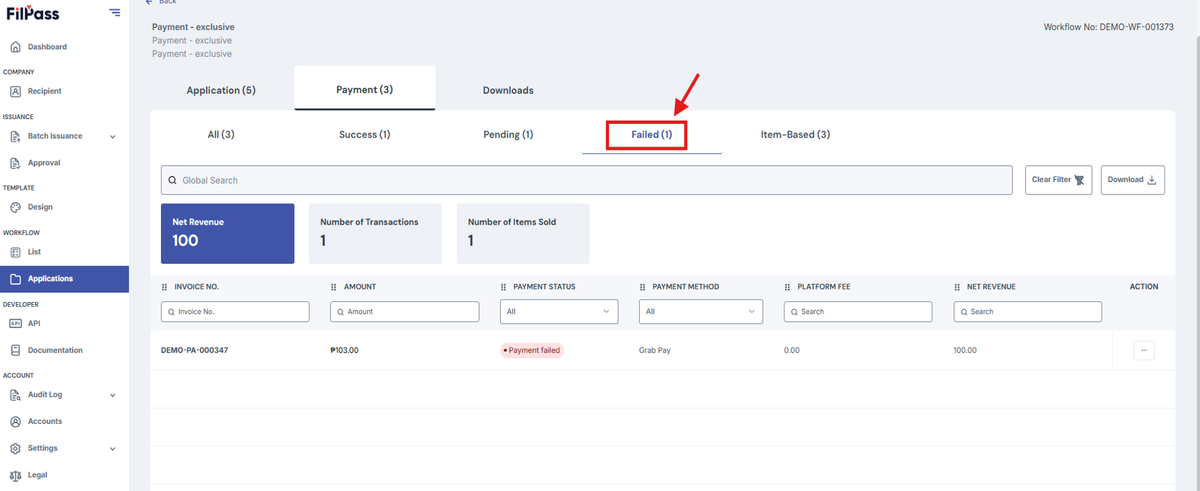
Task: Open Recipient page in sidebar
Action: (44, 91)
